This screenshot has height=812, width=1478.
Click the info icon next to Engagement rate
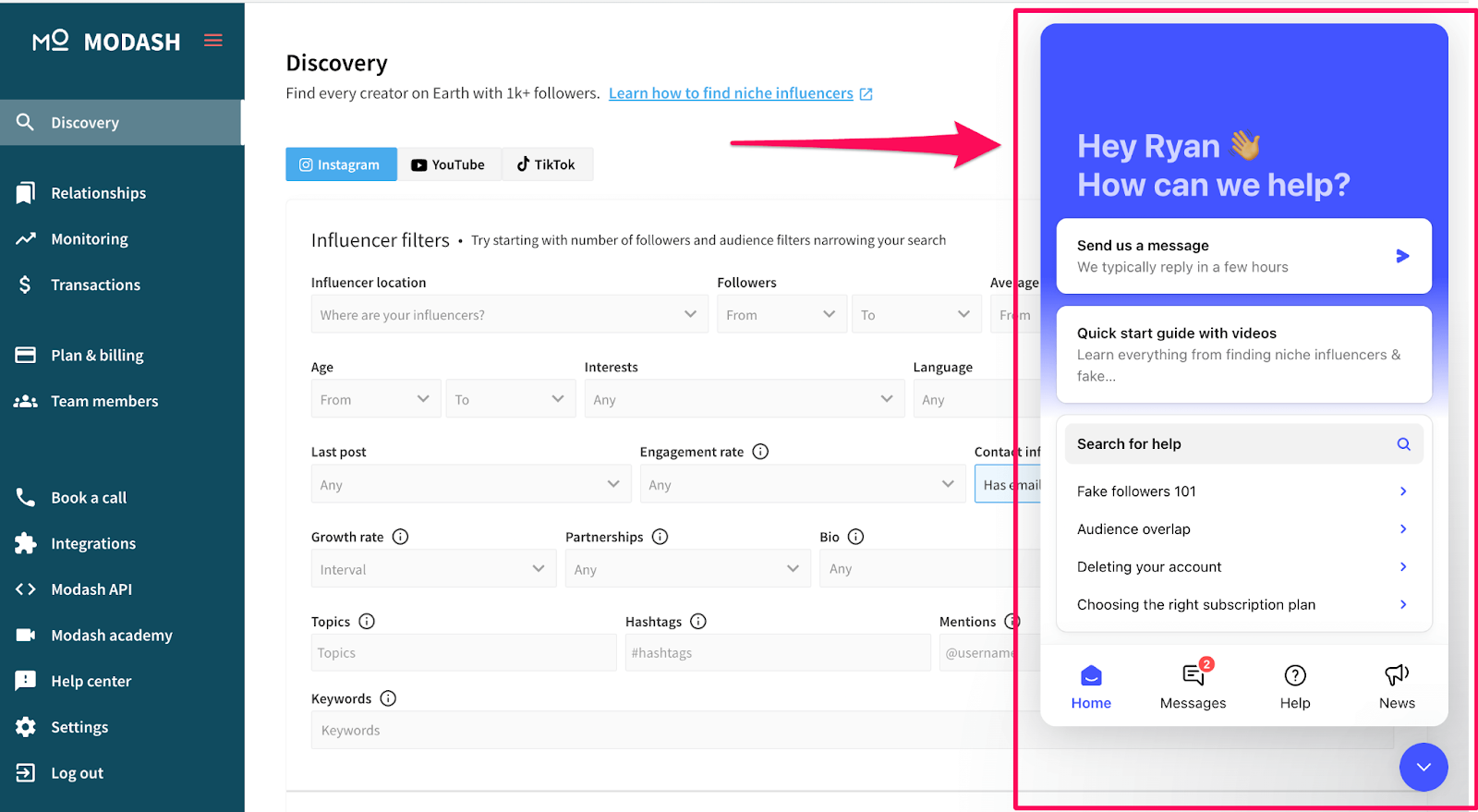point(760,452)
